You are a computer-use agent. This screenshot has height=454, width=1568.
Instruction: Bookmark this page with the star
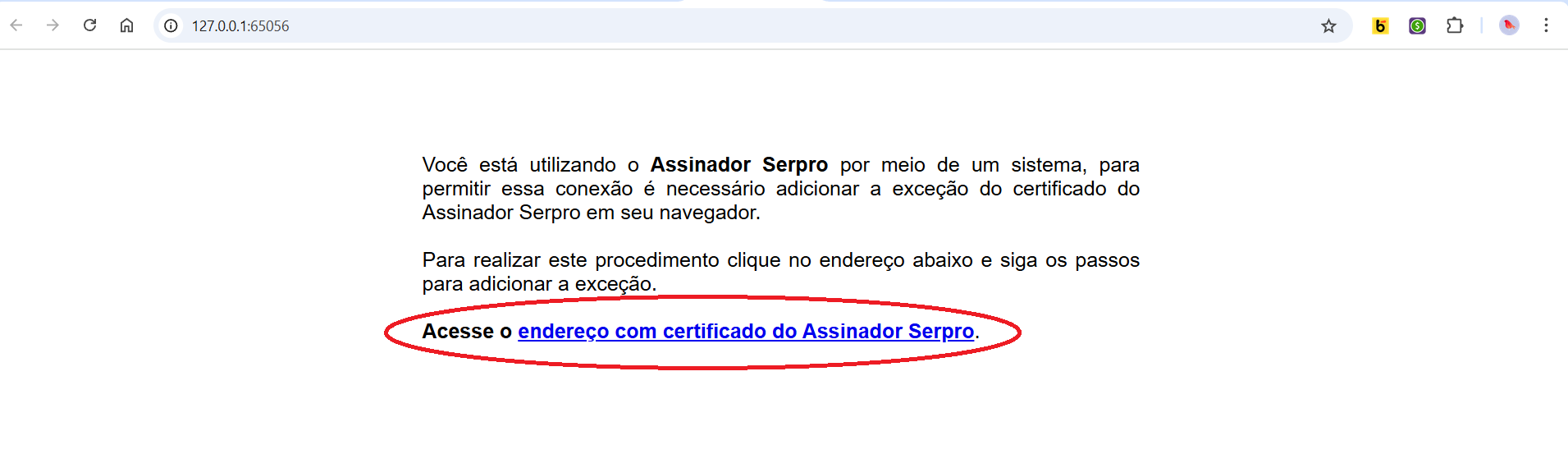[1328, 26]
